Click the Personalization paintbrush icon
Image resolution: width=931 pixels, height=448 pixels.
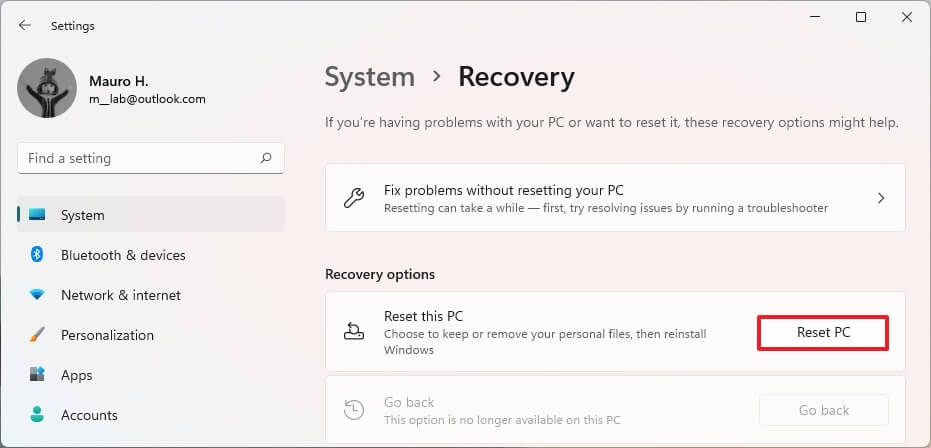tap(37, 335)
